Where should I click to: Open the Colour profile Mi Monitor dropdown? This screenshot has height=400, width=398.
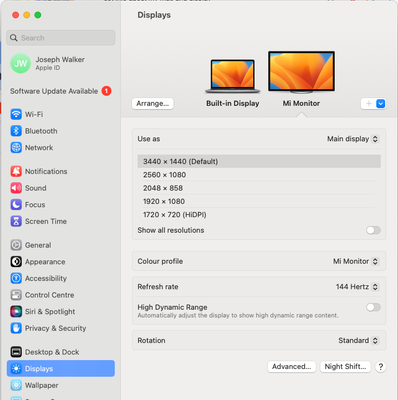pyautogui.click(x=356, y=261)
